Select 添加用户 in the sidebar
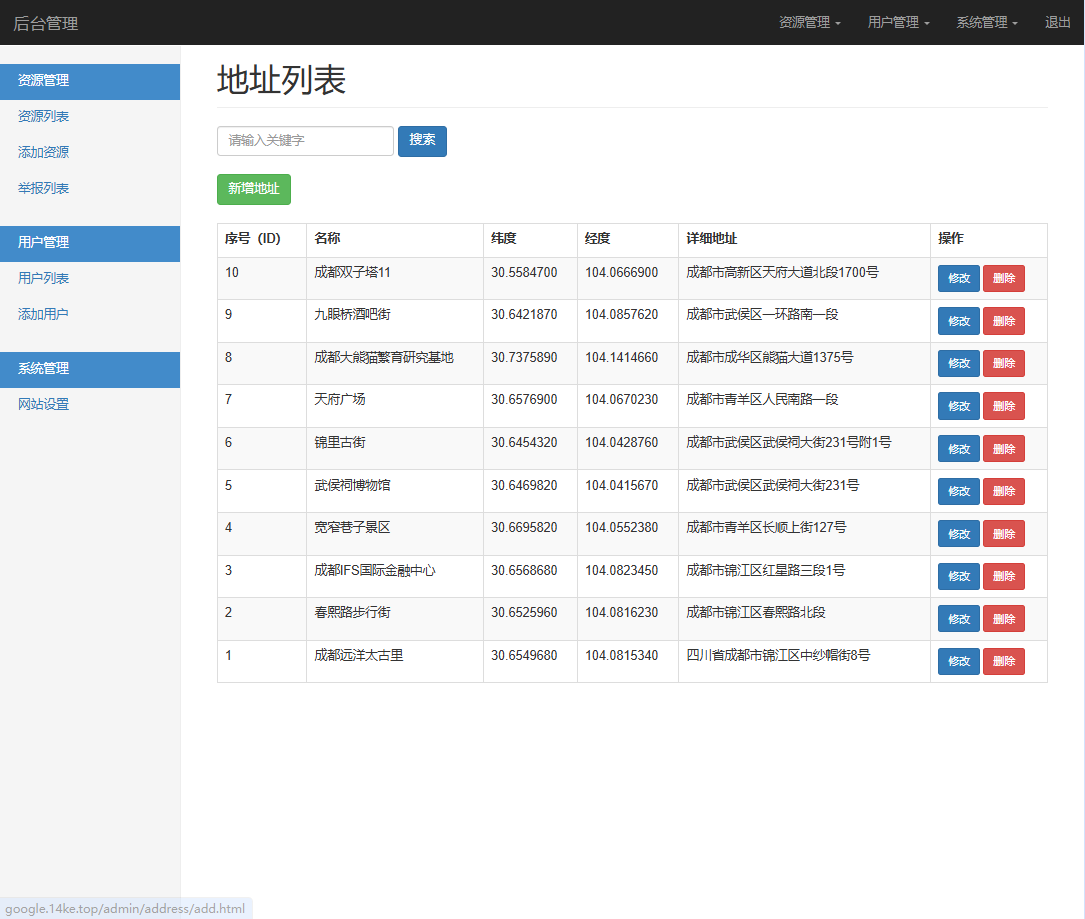Screen dimensions: 1085x919 tap(44, 315)
